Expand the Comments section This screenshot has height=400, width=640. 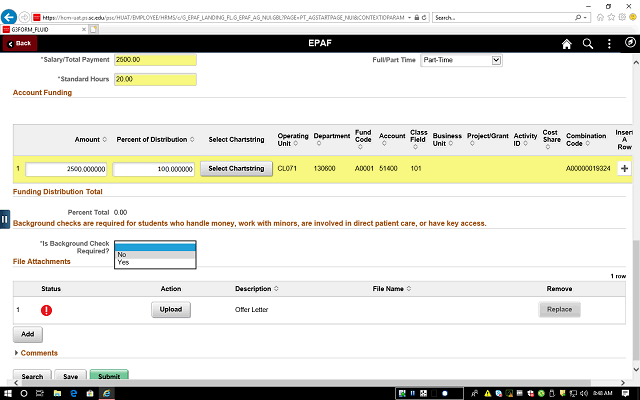pyautogui.click(x=36, y=353)
